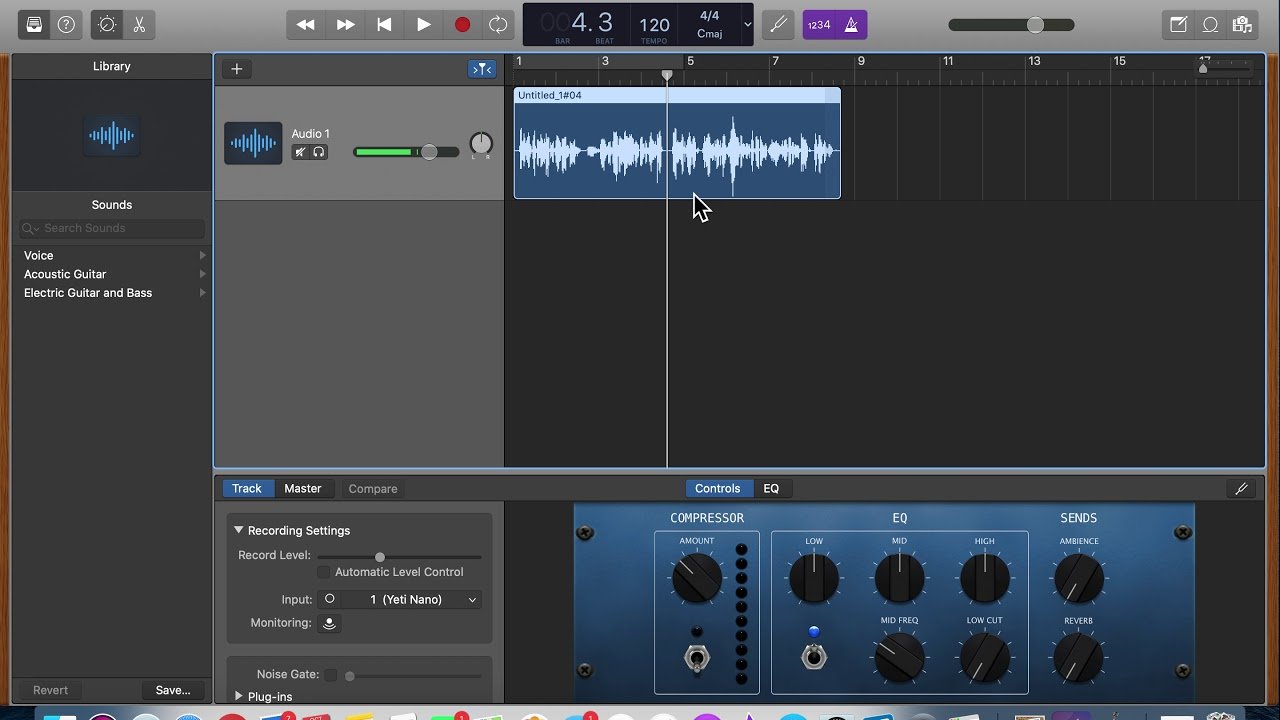
Task: Open the Quick Help question mark button
Action: (66, 25)
